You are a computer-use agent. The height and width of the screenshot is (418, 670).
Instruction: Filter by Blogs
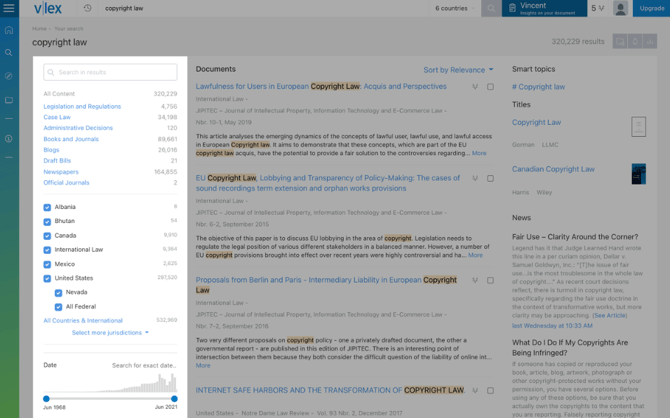coord(51,150)
